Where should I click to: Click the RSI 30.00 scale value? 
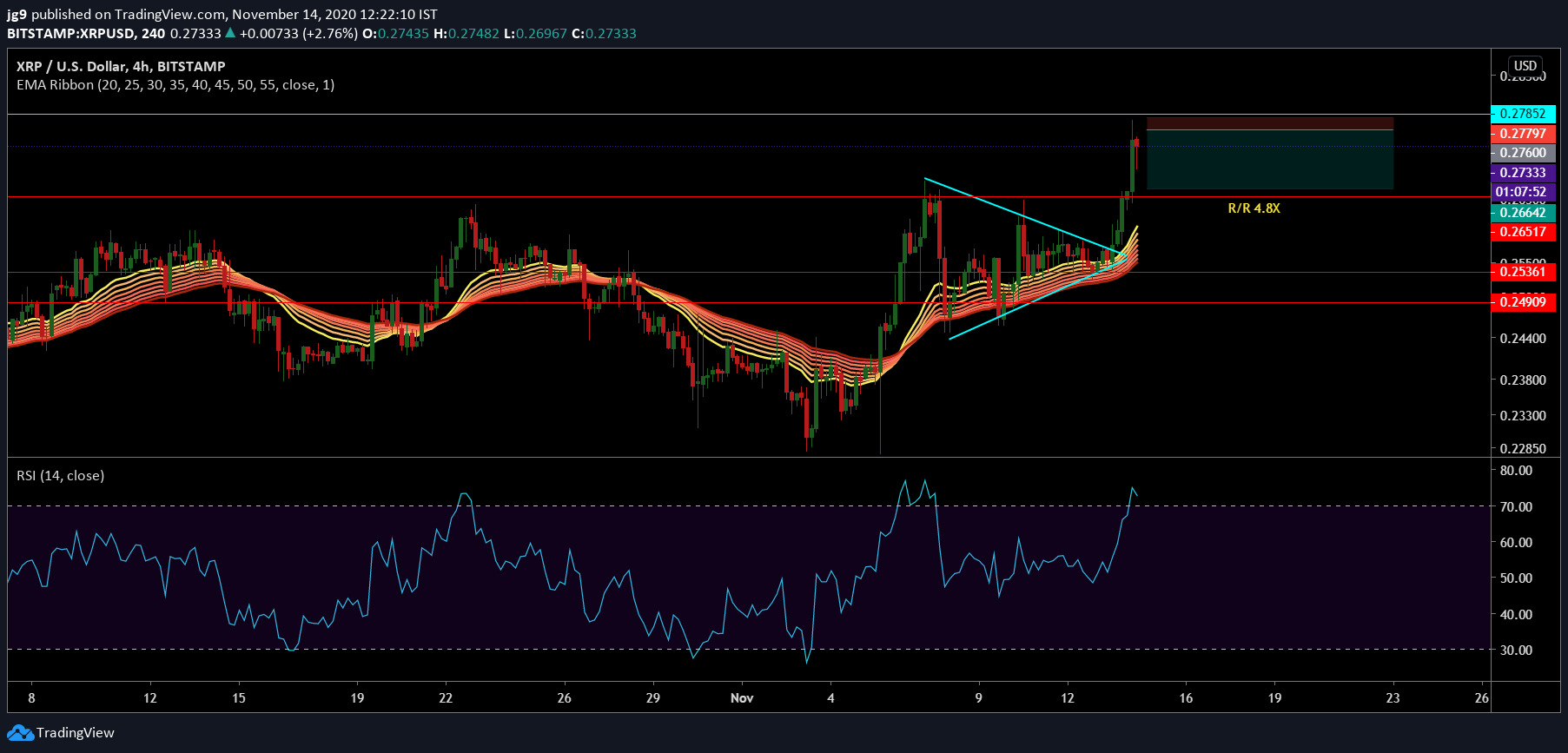point(1516,651)
